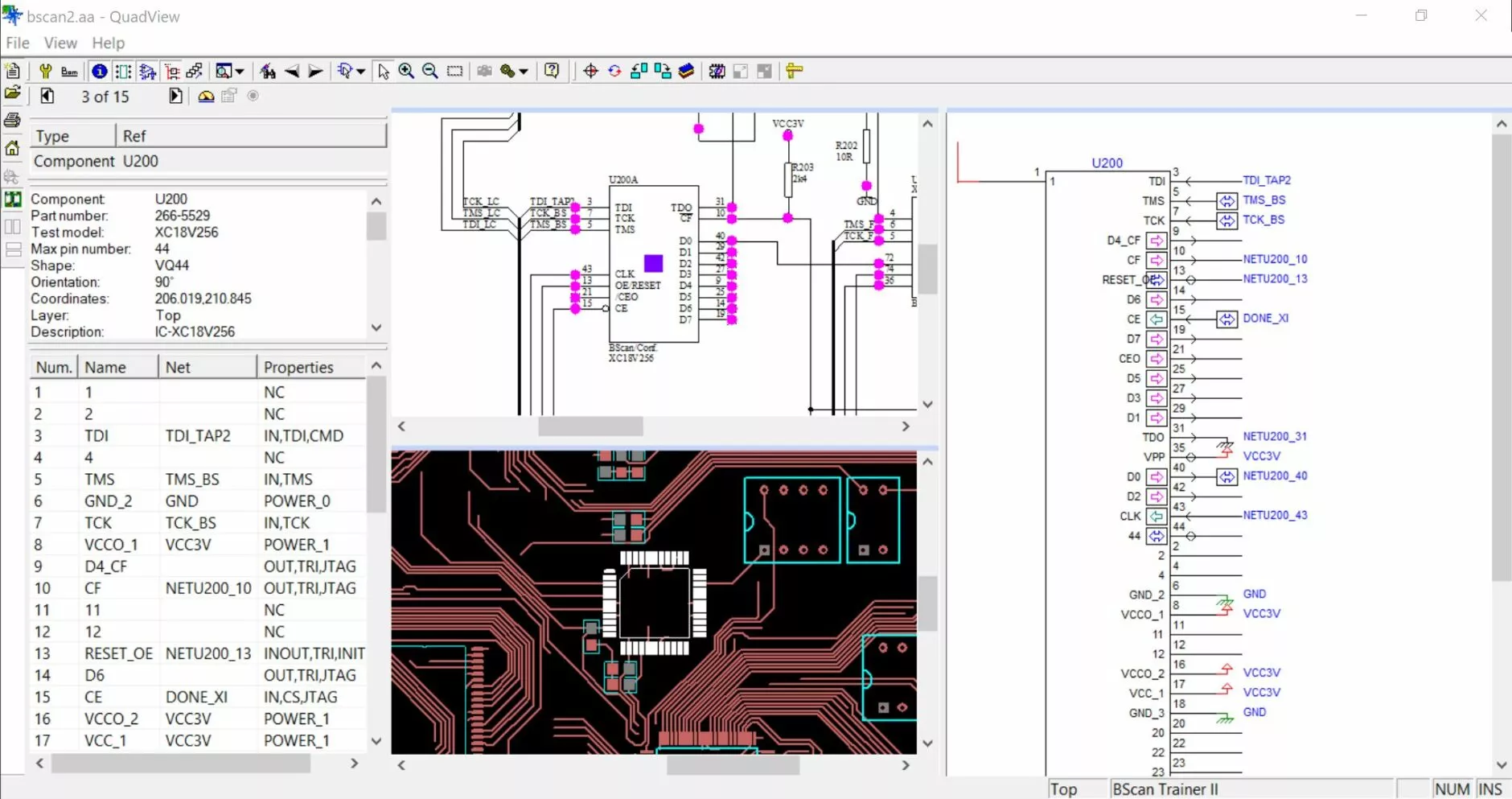Open the File menu

click(x=17, y=43)
